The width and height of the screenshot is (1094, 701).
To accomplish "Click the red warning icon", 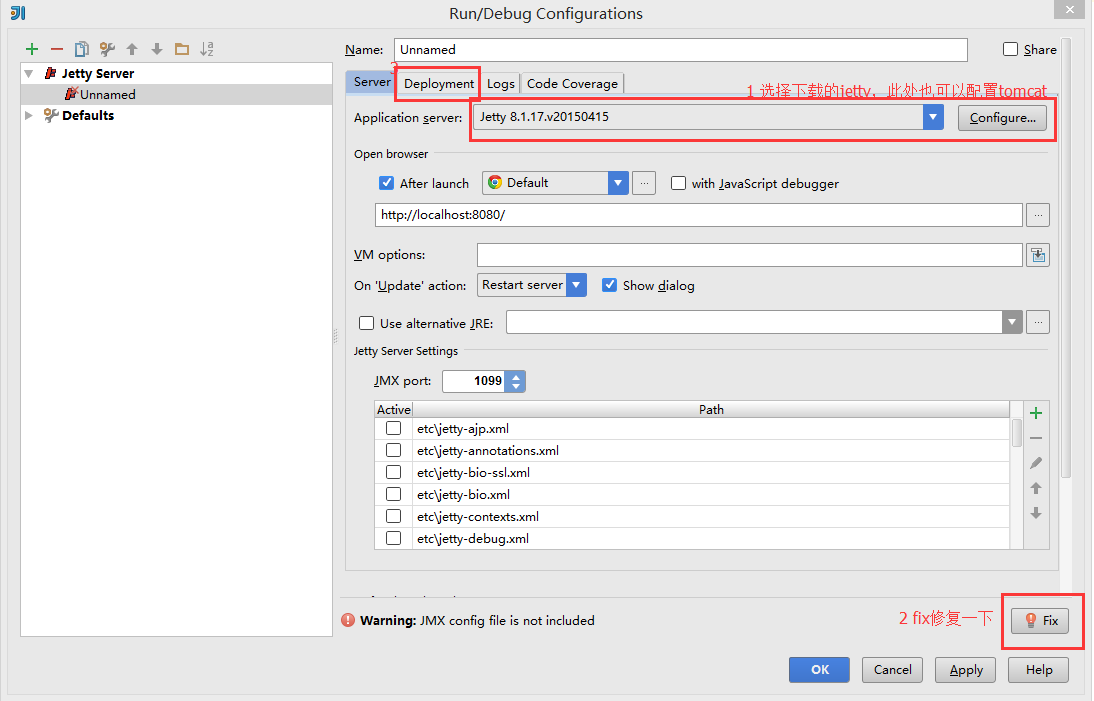I will point(347,620).
